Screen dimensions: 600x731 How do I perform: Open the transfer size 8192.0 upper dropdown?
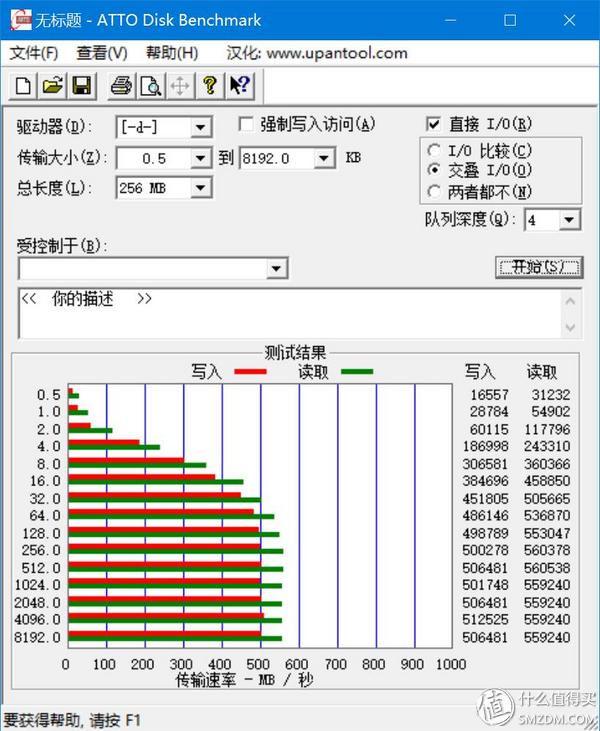(323, 159)
